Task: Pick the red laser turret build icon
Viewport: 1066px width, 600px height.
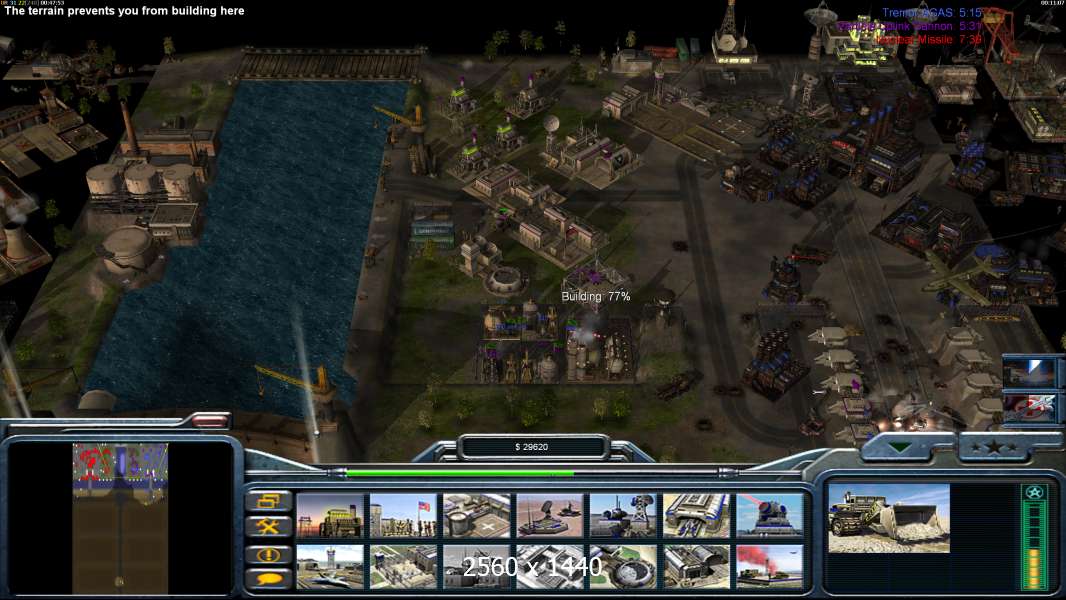Action: 770,516
